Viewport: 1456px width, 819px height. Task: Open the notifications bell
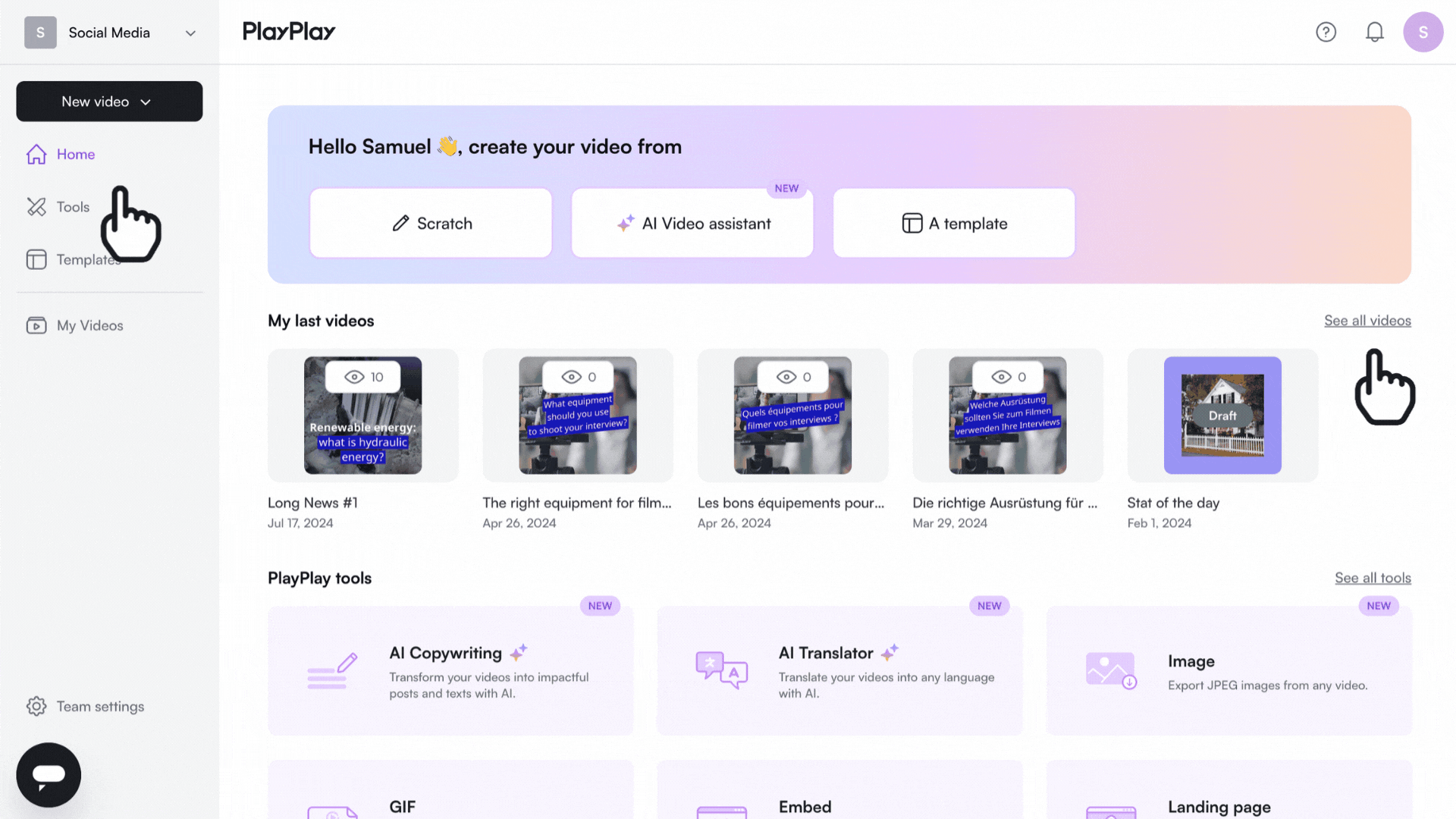pyautogui.click(x=1374, y=32)
